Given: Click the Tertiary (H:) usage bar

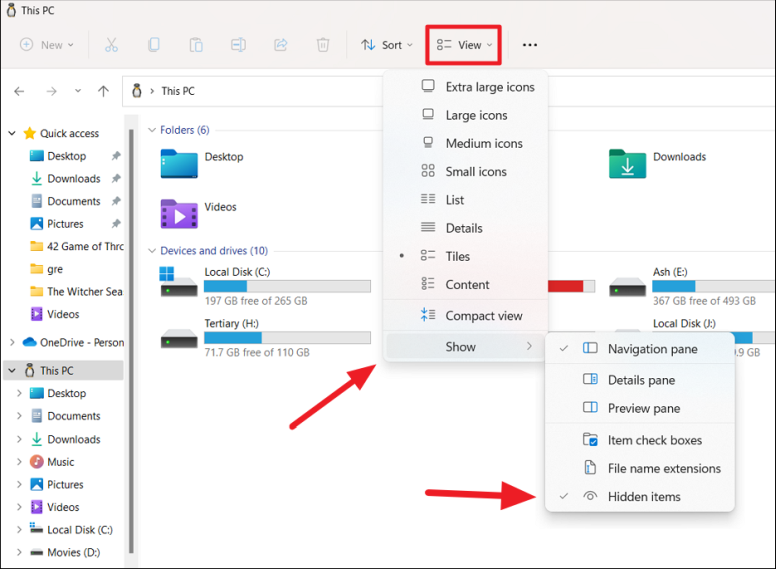Looking at the screenshot, I should [287, 337].
